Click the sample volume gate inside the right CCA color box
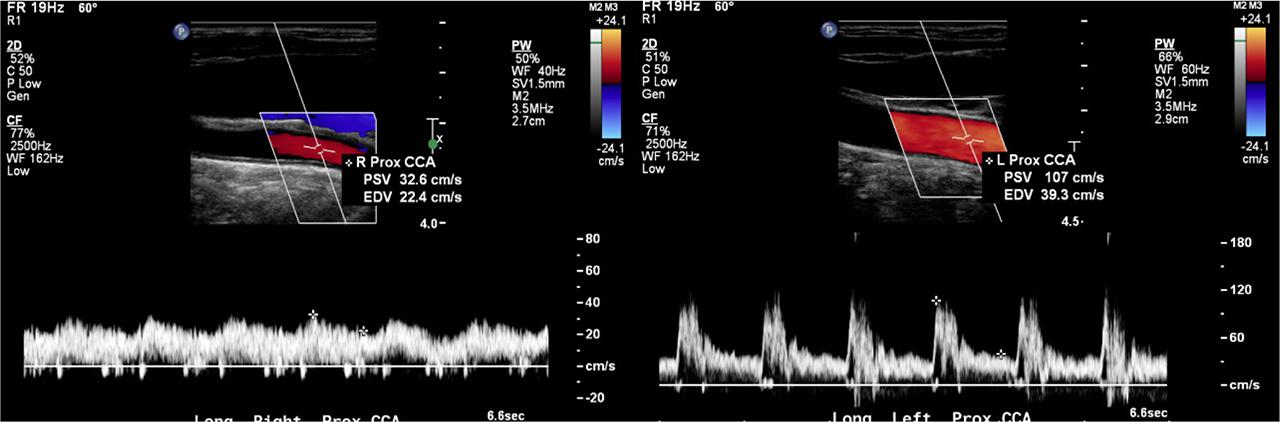Image resolution: width=1280 pixels, height=422 pixels. coord(317,149)
